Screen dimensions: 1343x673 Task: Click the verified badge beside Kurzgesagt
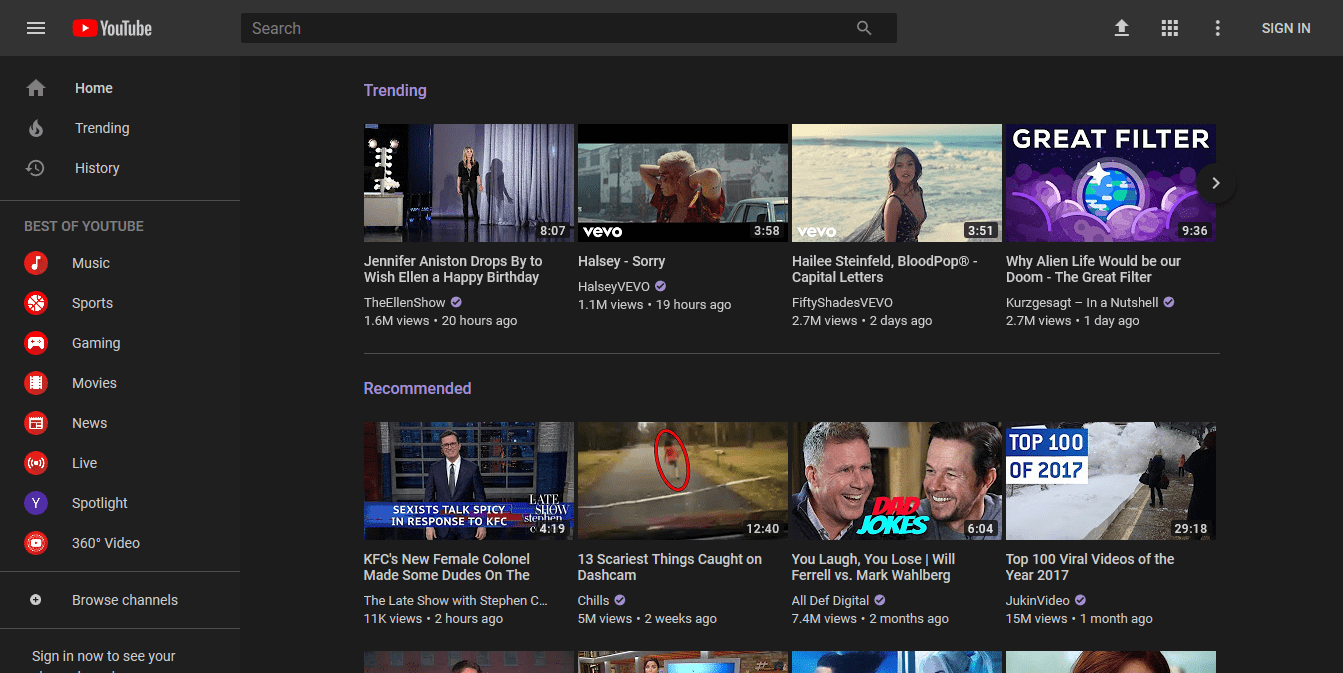click(x=1169, y=302)
